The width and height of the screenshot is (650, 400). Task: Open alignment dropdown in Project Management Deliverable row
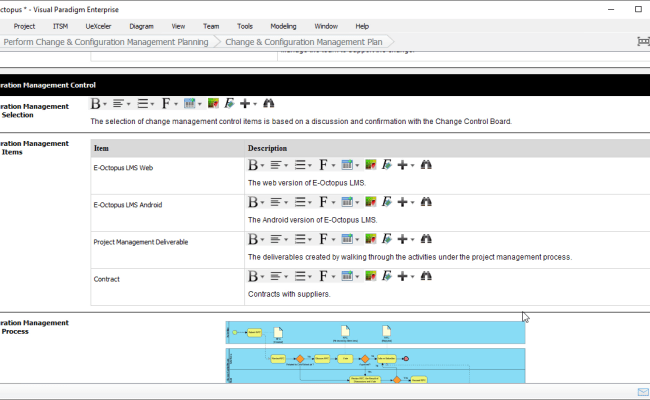pyautogui.click(x=286, y=240)
